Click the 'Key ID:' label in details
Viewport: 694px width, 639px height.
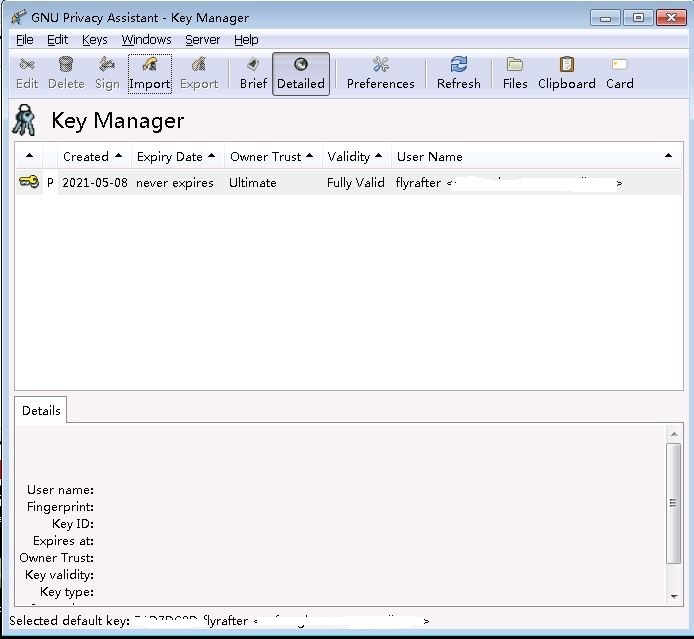point(73,524)
